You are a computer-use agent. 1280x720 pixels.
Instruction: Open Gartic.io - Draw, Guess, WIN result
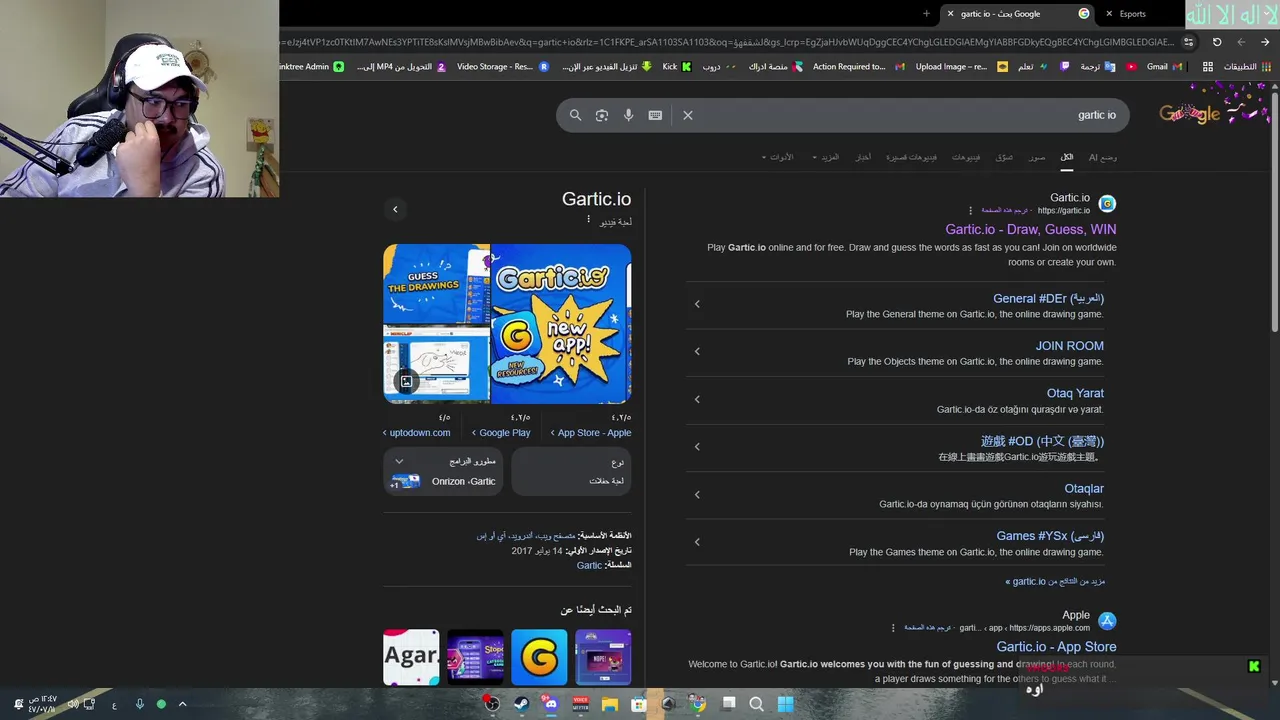1030,229
